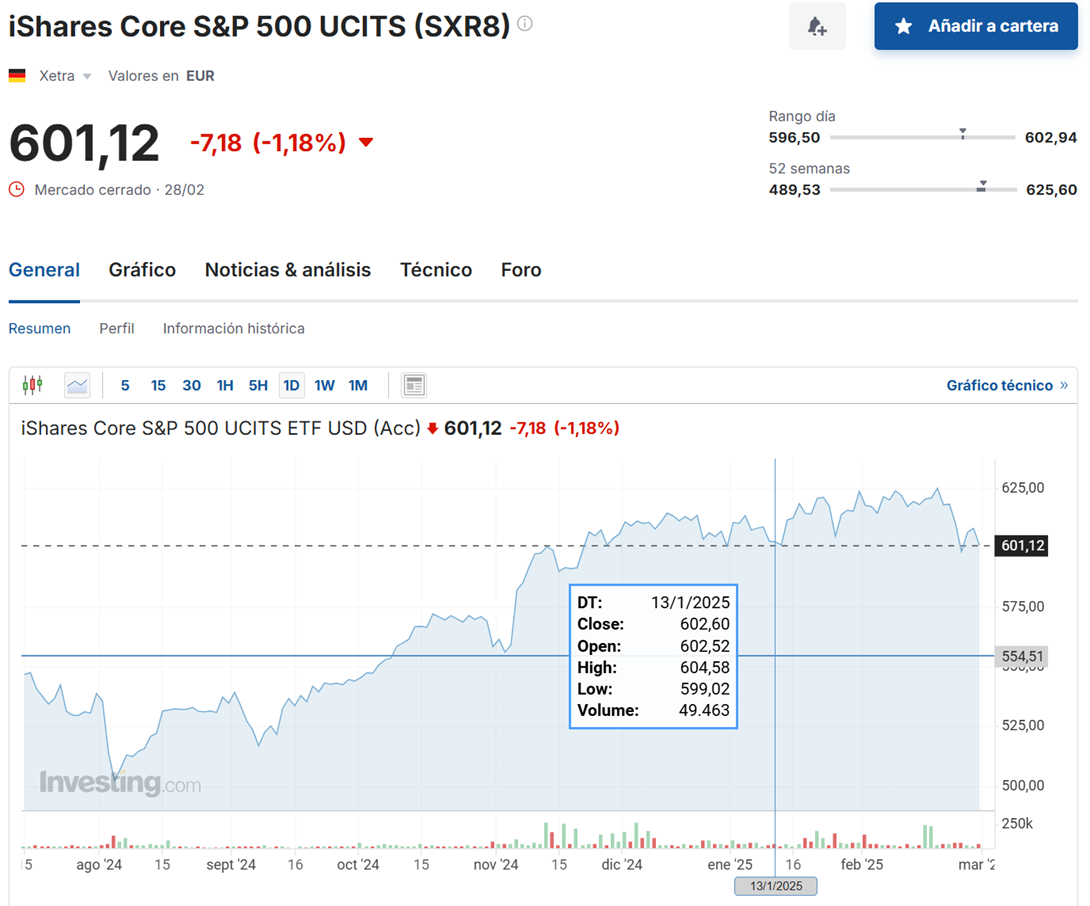This screenshot has height=906, width=1090.
Task: Click the red down arrow price indicator
Action: point(366,143)
